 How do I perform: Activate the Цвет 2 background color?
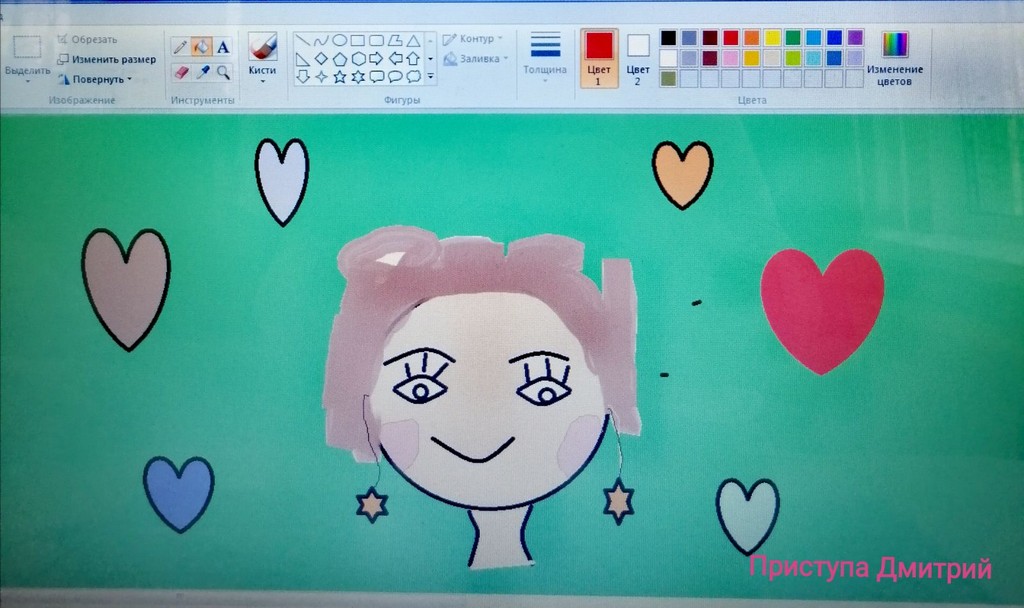coord(638,57)
